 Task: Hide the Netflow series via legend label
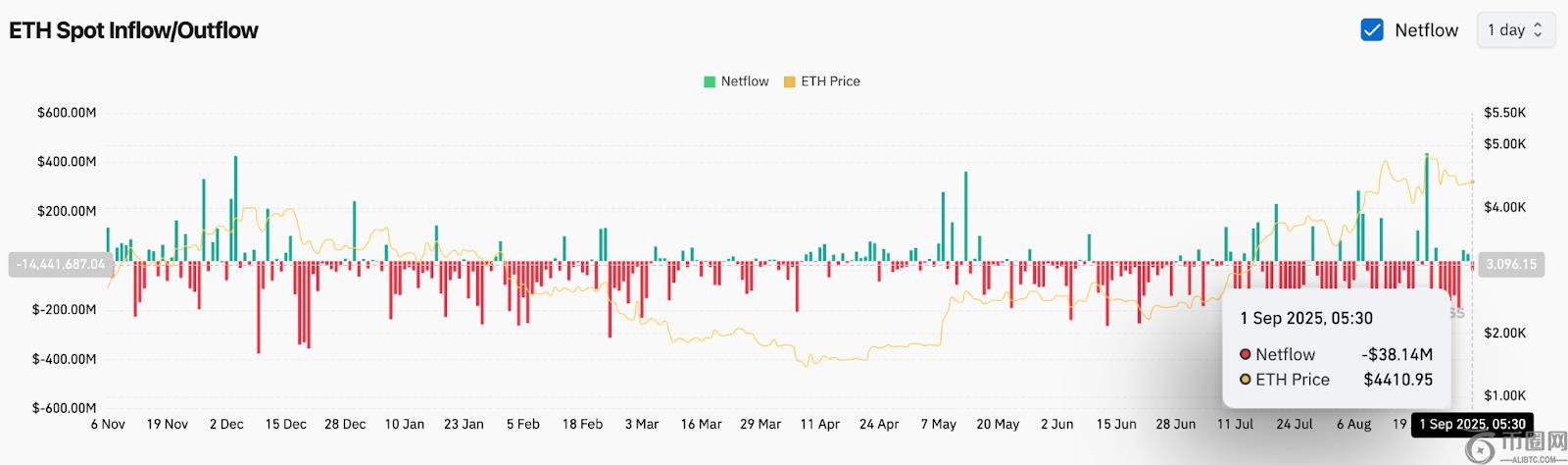(x=745, y=81)
